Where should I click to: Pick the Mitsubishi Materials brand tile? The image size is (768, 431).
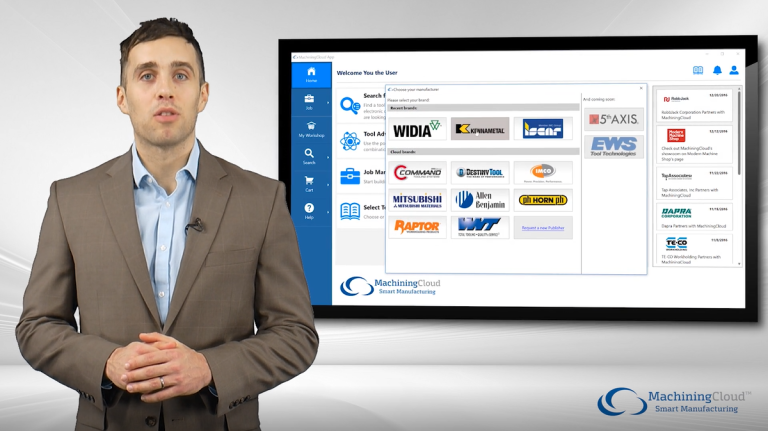(417, 200)
